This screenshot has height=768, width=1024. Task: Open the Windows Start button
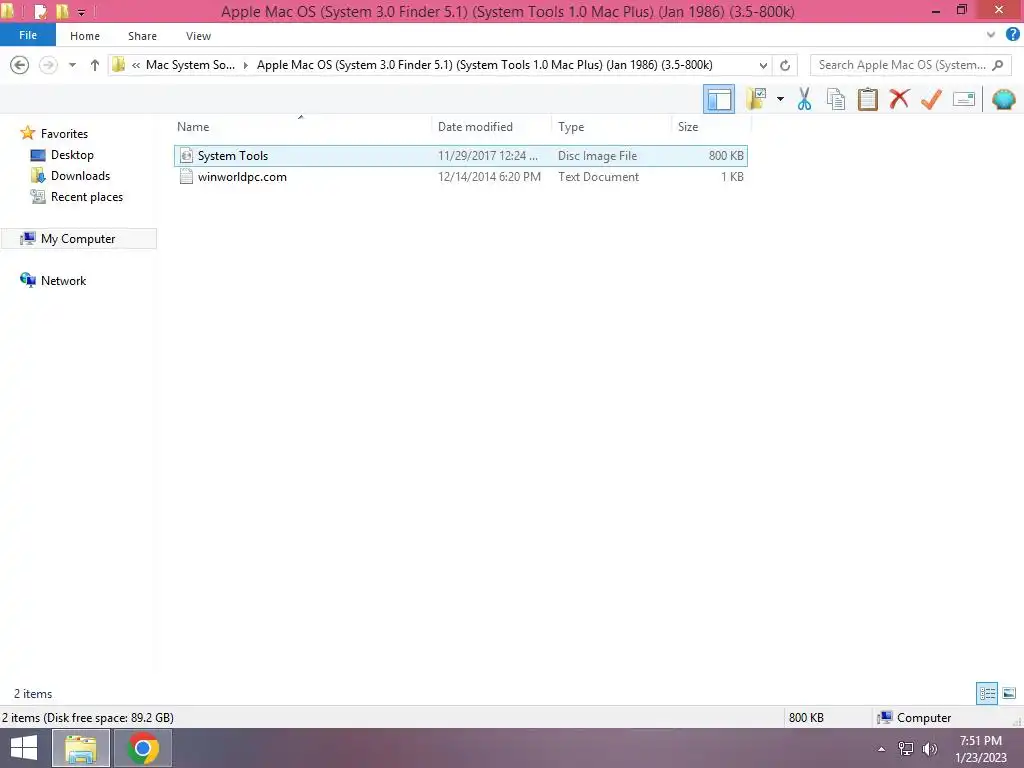[x=24, y=748]
